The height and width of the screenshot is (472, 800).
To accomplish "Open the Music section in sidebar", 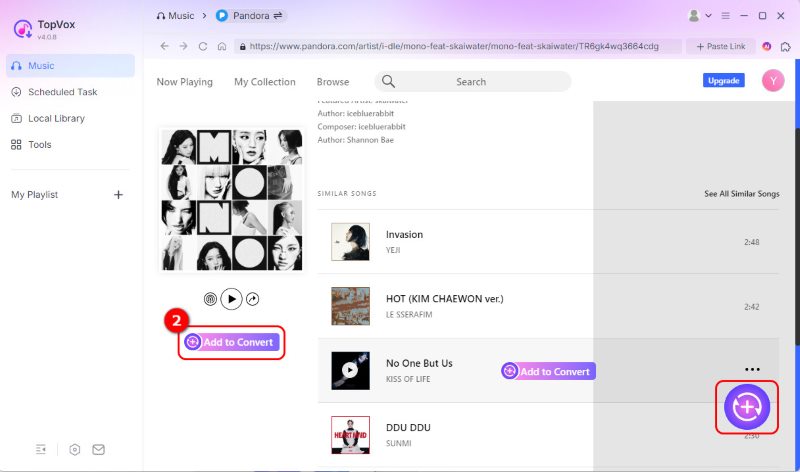I will pos(70,66).
